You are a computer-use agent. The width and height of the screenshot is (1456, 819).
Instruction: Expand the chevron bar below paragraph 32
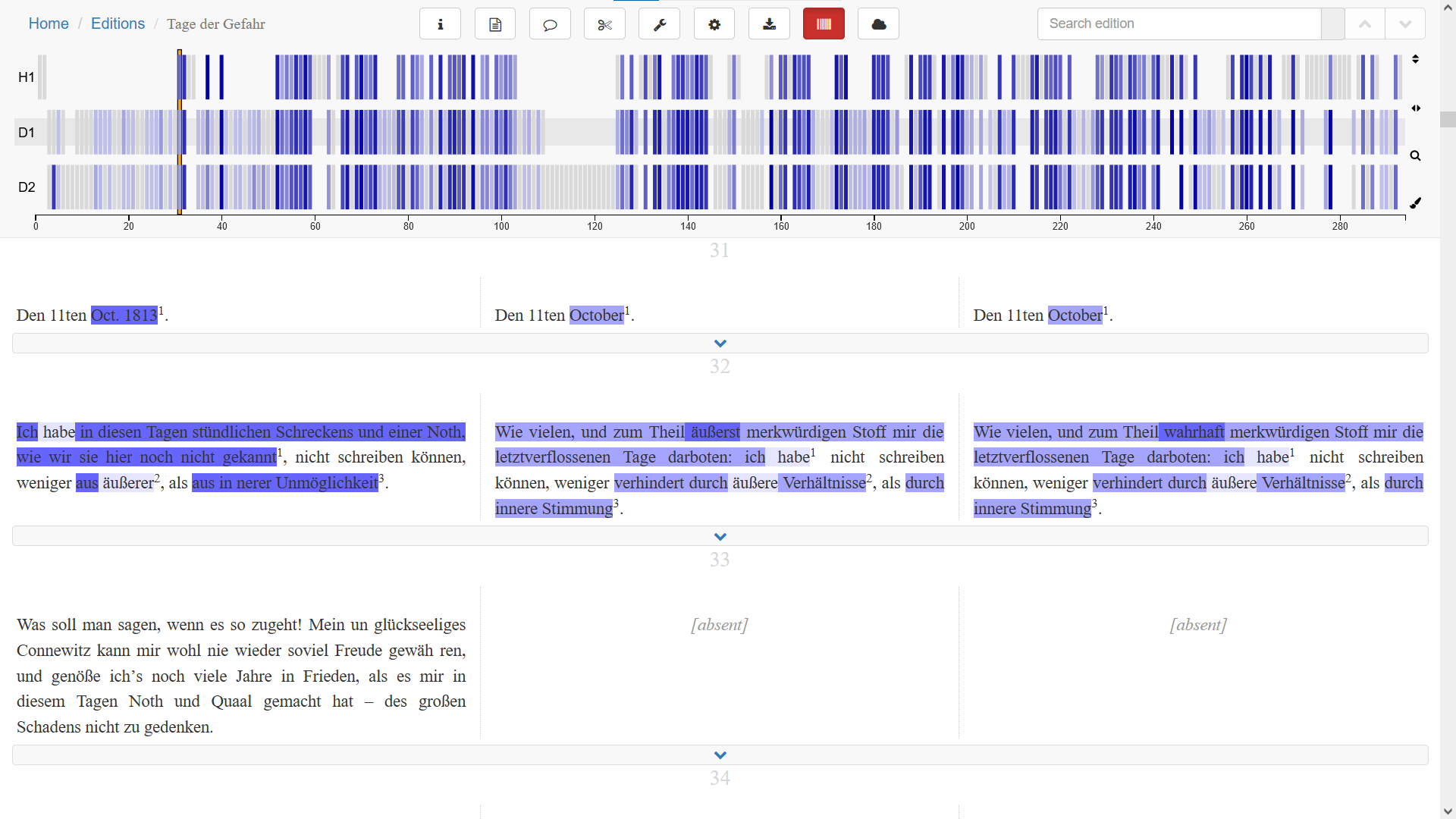point(720,537)
